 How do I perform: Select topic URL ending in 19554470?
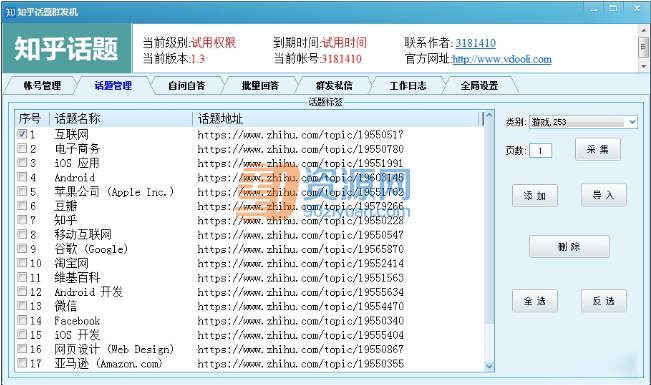click(300, 307)
